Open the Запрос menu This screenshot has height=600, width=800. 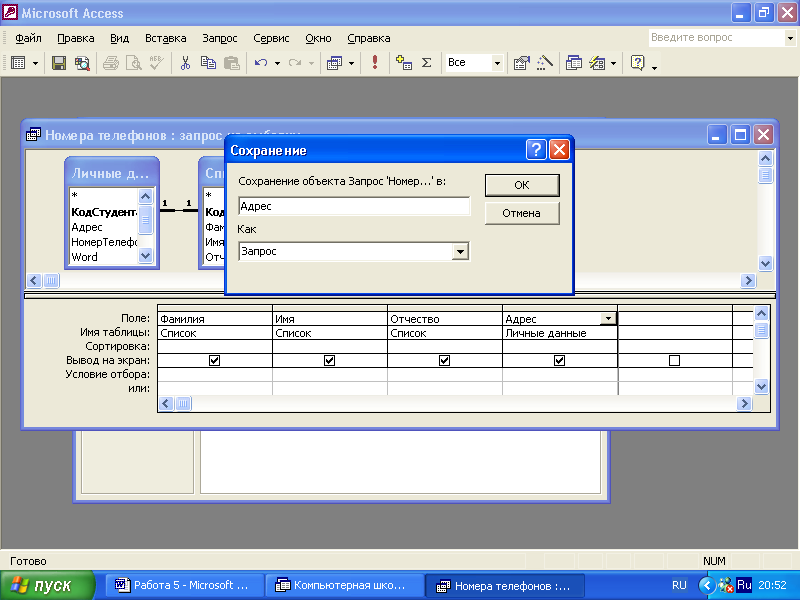[219, 38]
